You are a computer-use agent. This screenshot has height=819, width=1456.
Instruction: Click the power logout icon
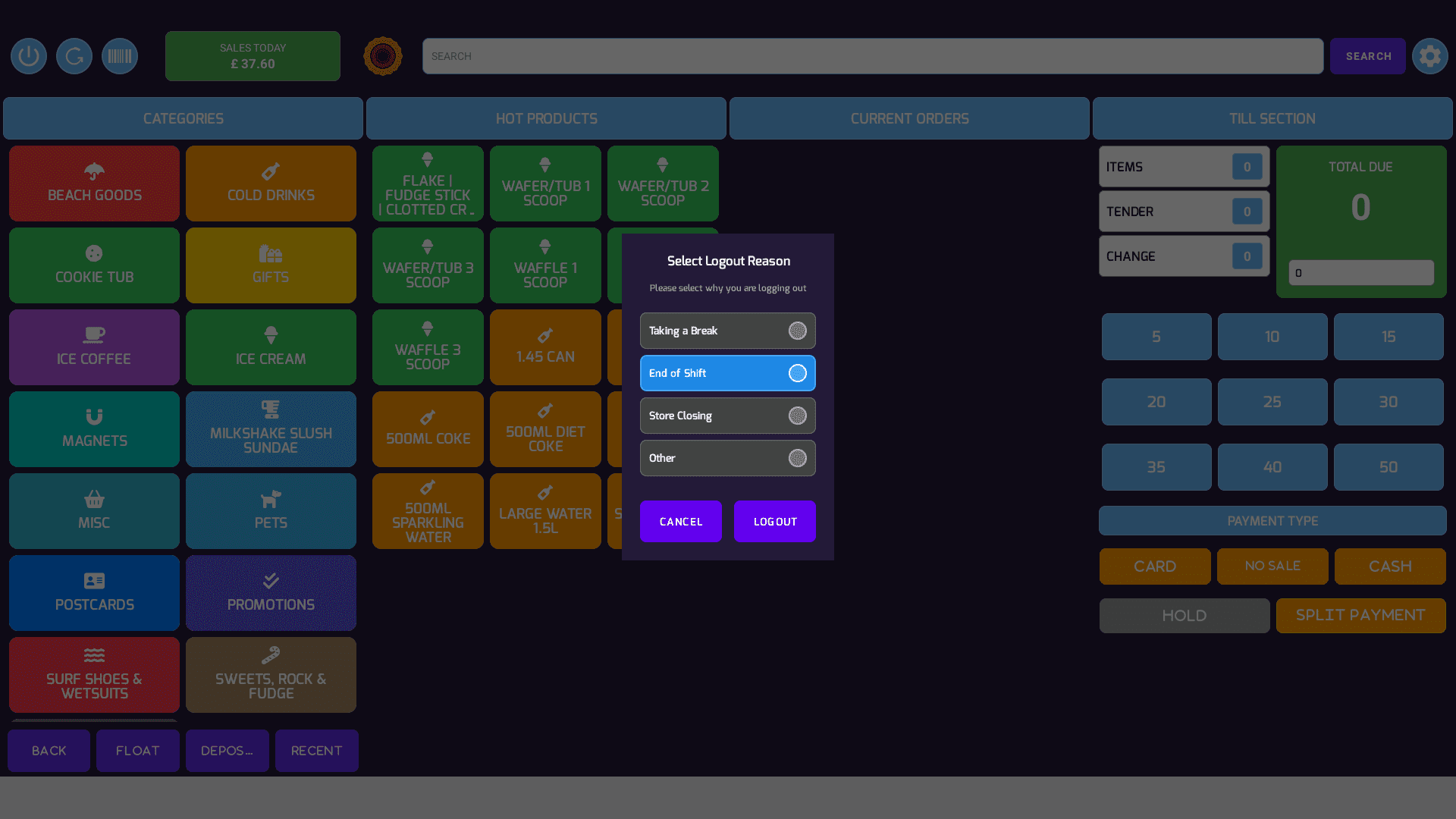(29, 56)
